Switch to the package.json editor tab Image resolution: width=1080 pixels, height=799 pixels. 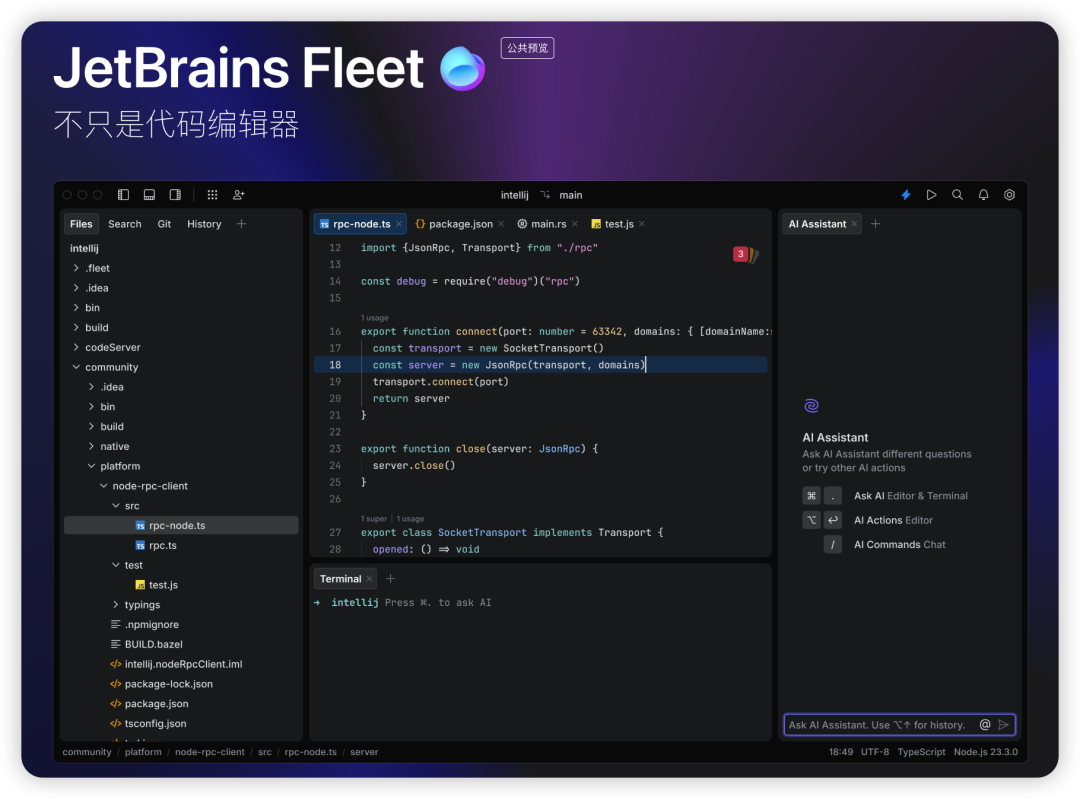(459, 223)
